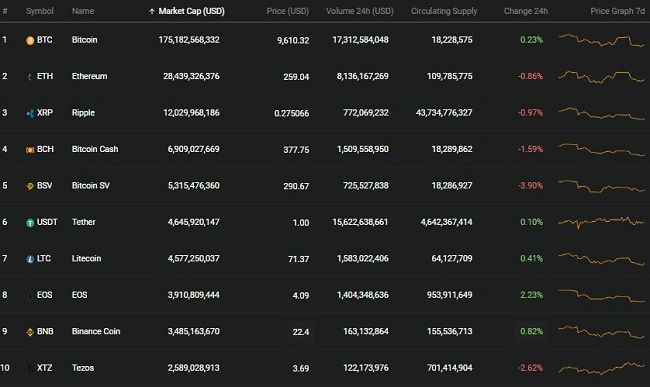The height and width of the screenshot is (387, 650).
Task: Click Bitcoin SV's -3.90% change value
Action: (531, 186)
